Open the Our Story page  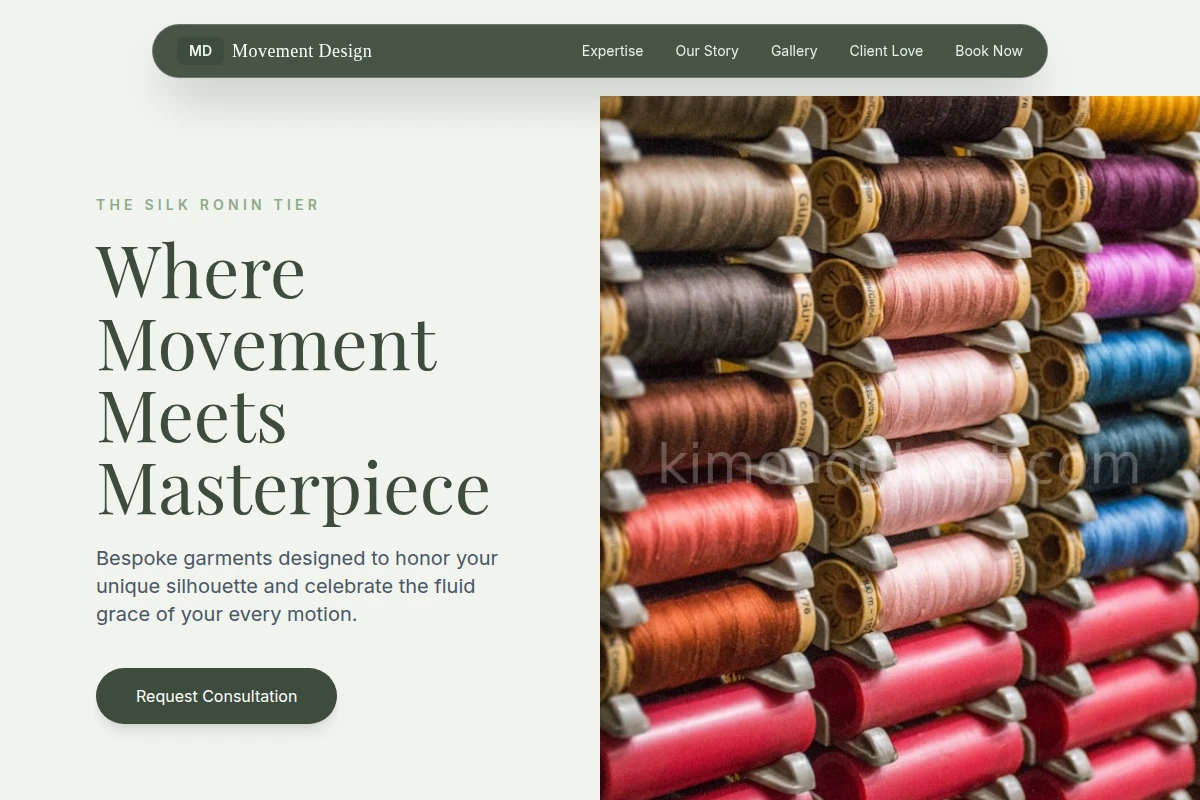point(707,51)
